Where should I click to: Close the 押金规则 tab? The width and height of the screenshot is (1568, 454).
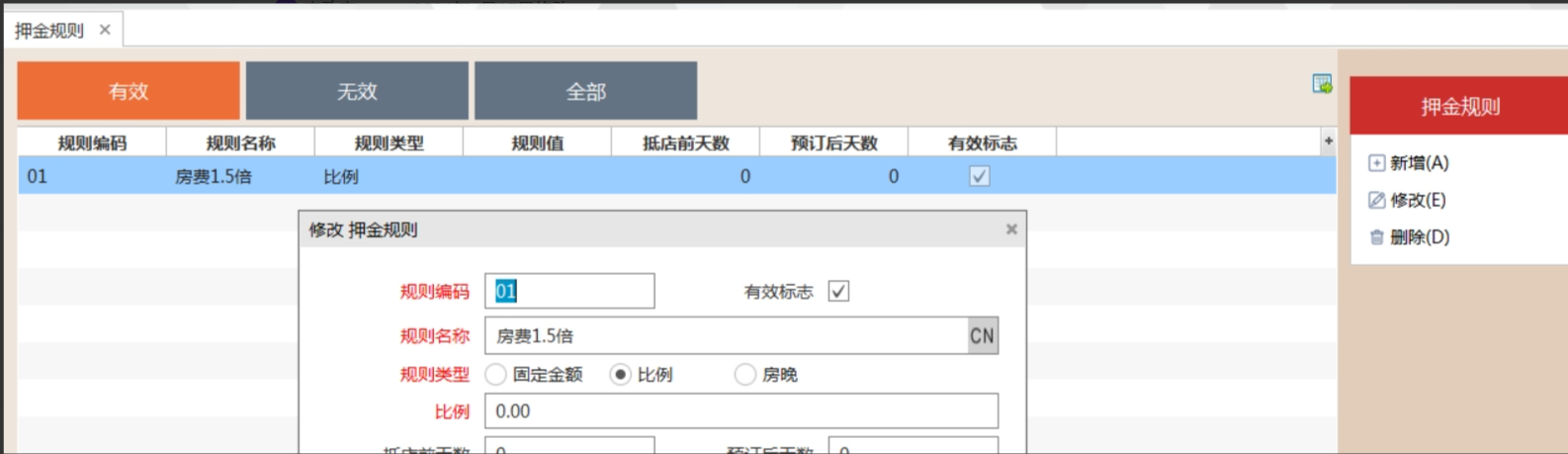[x=105, y=30]
